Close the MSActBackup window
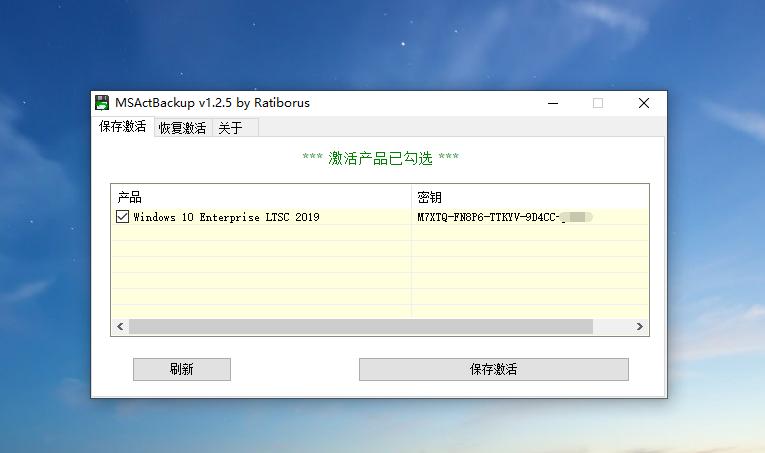The height and width of the screenshot is (453, 765). pyautogui.click(x=644, y=103)
